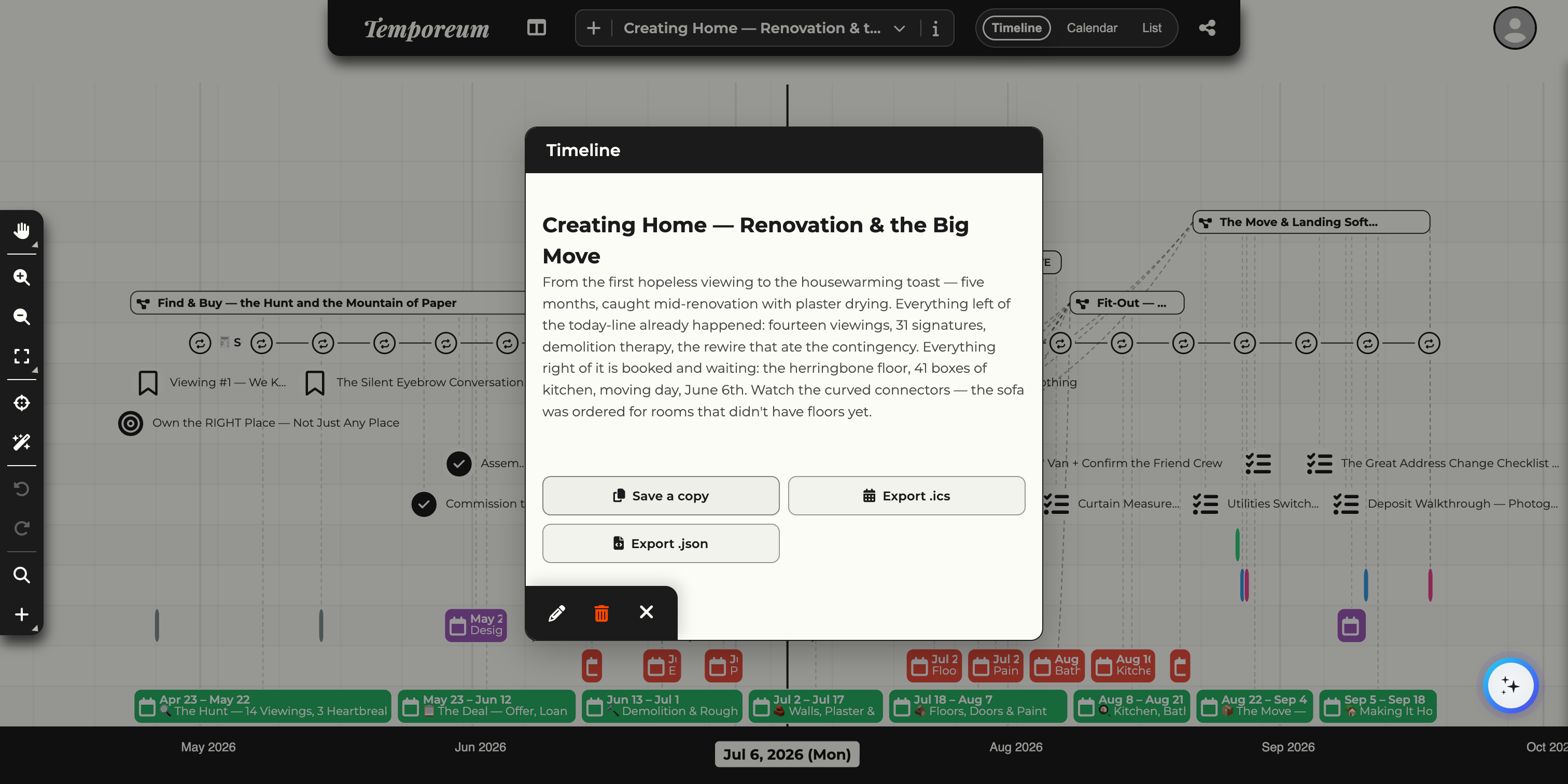Open the user account avatar
This screenshot has width=1568, height=784.
[1515, 28]
